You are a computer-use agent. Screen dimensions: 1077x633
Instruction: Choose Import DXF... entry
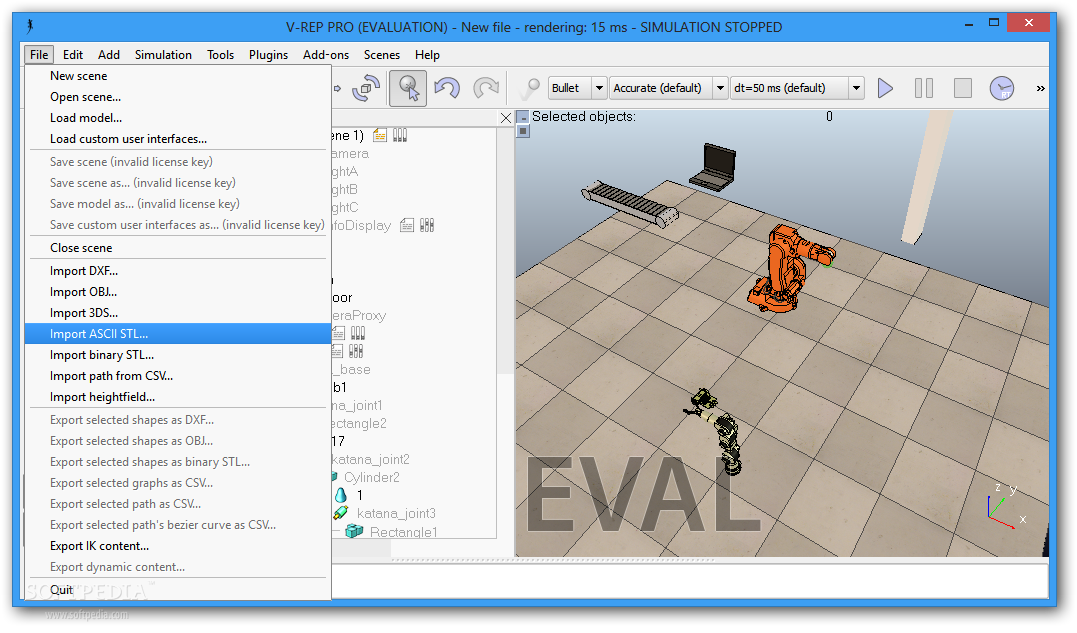(x=178, y=271)
